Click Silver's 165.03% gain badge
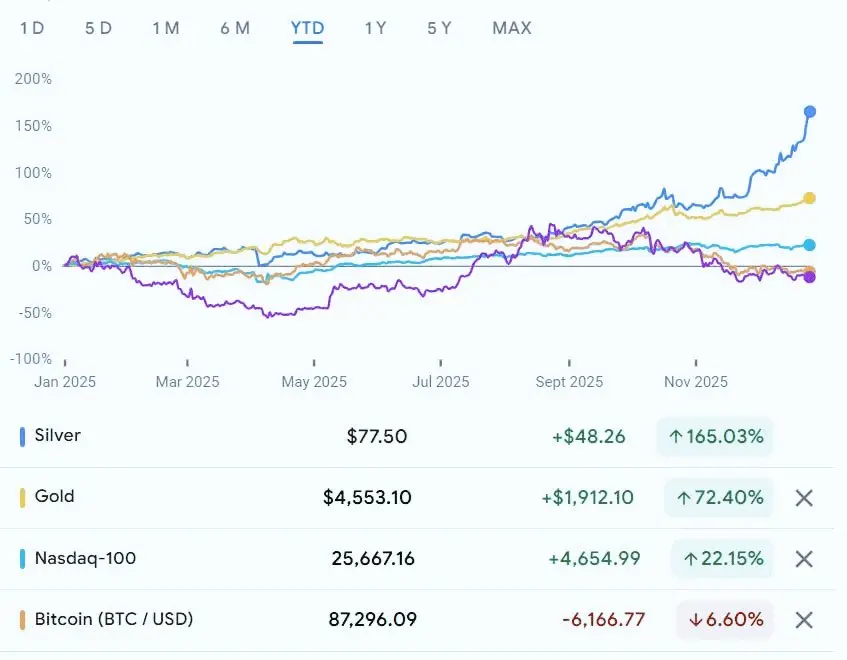The height and width of the screenshot is (660, 847). click(x=715, y=436)
